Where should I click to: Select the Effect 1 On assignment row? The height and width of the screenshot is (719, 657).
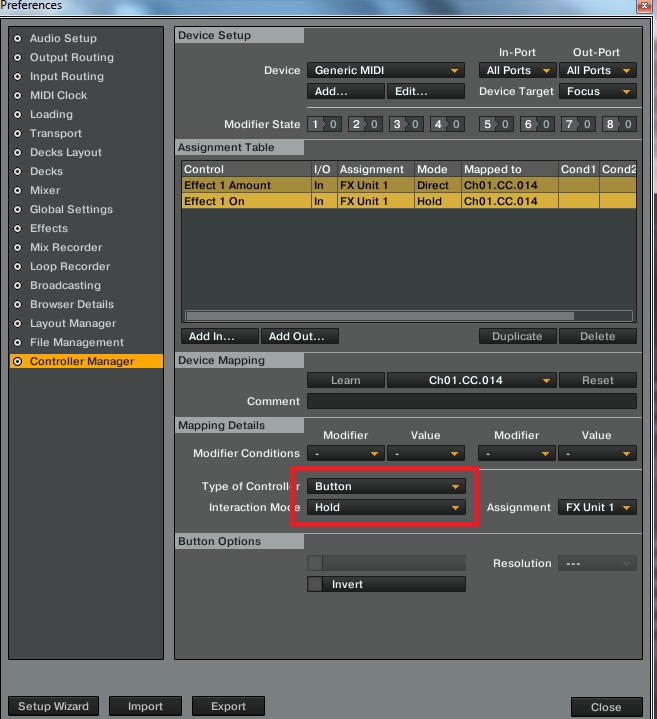click(409, 201)
